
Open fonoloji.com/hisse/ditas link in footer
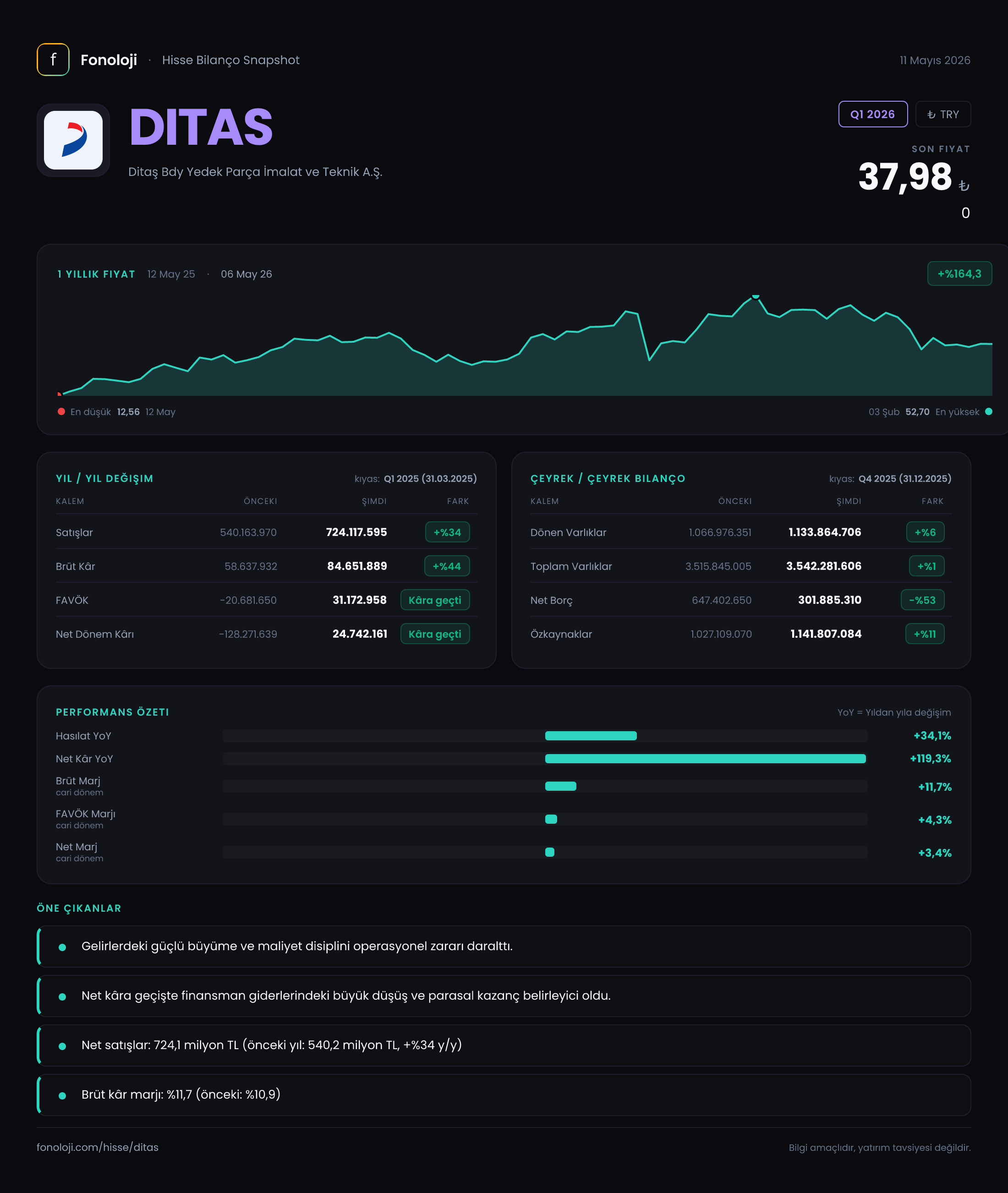(x=98, y=1147)
